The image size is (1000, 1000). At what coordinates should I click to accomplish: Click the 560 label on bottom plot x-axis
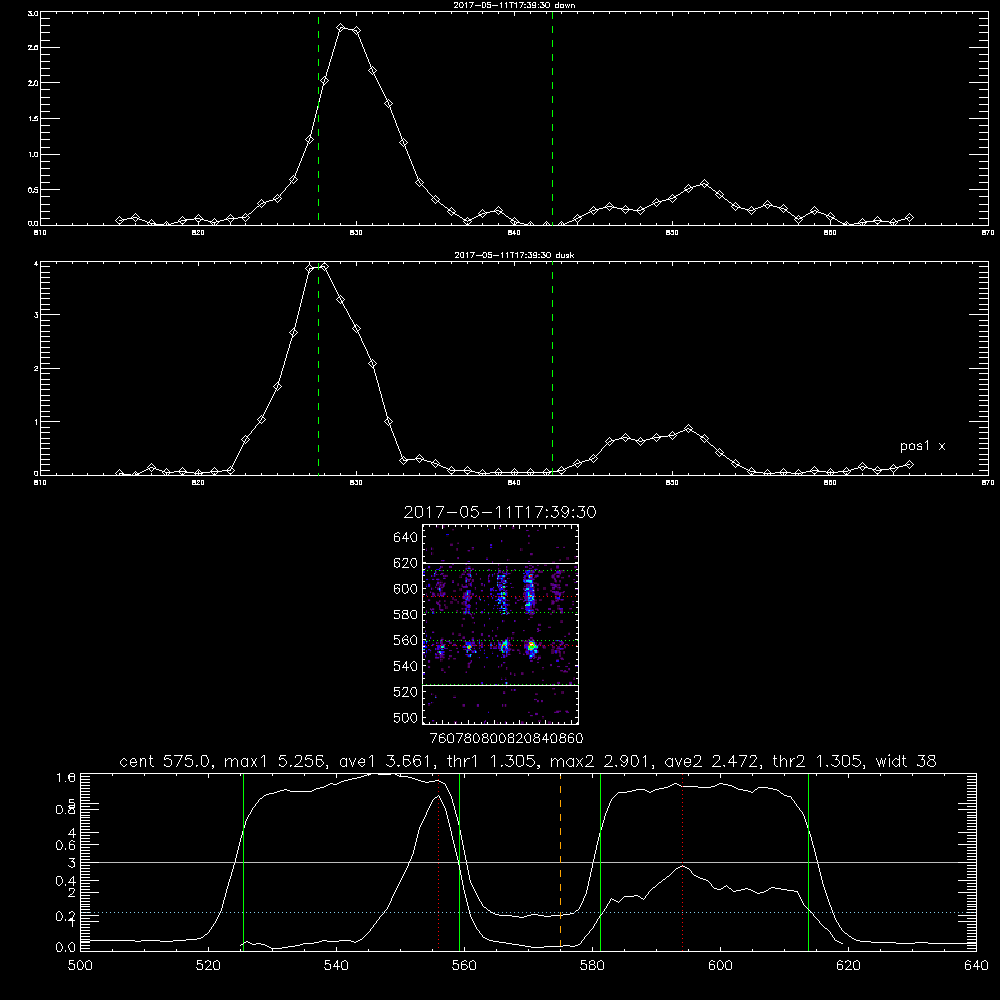(464, 966)
